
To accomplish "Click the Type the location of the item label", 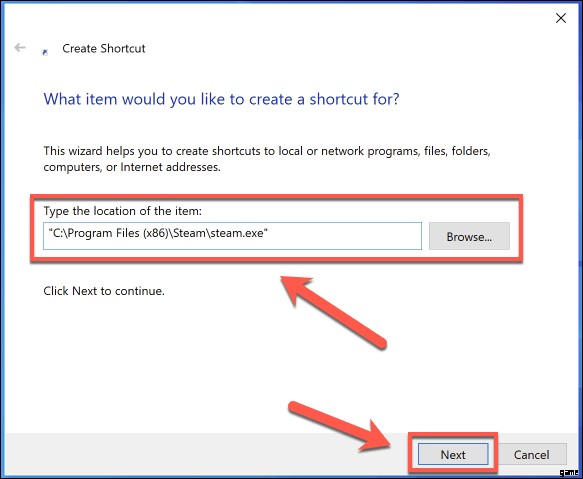I will [122, 211].
